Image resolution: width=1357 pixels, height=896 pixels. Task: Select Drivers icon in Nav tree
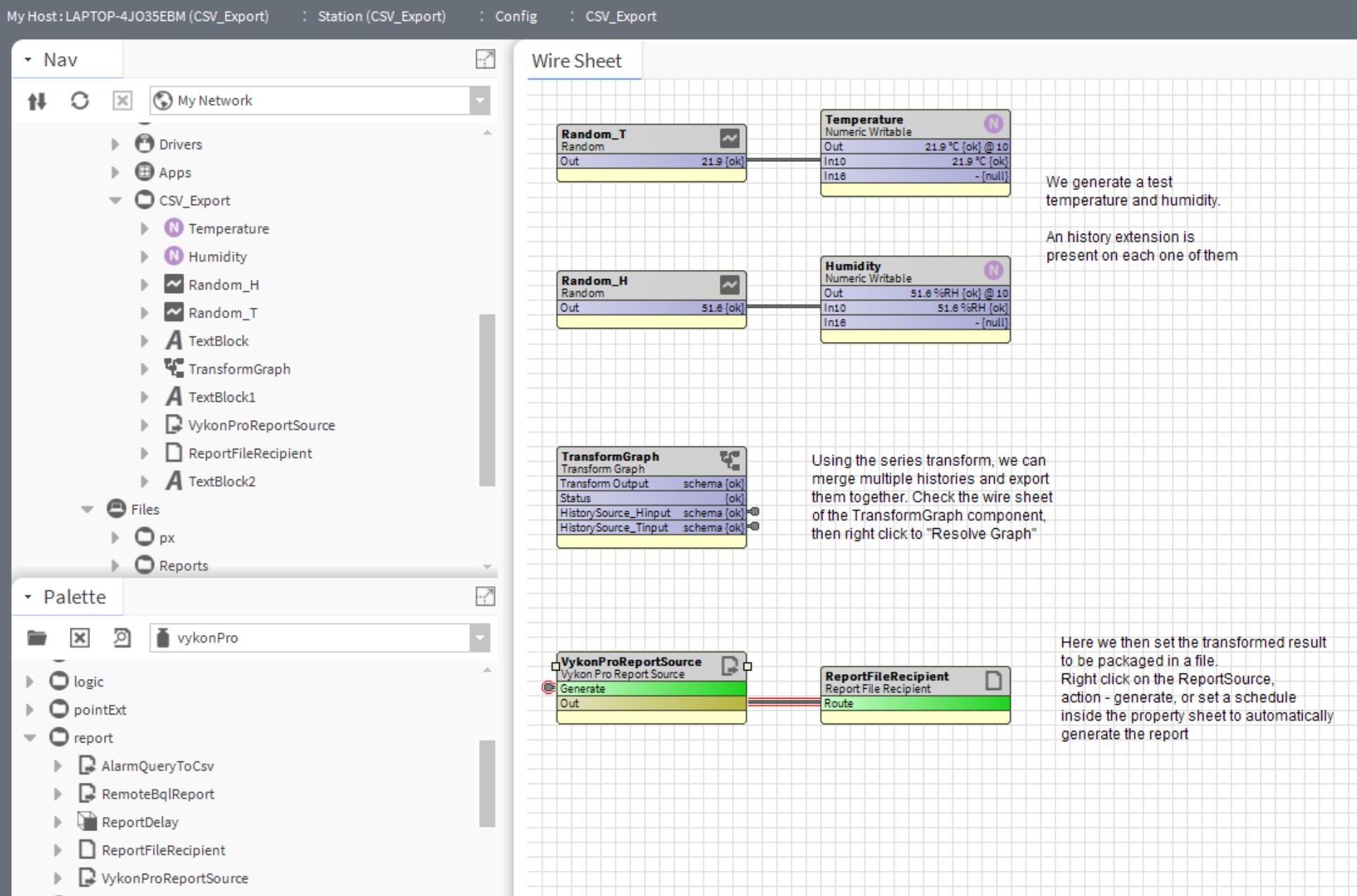[x=144, y=144]
